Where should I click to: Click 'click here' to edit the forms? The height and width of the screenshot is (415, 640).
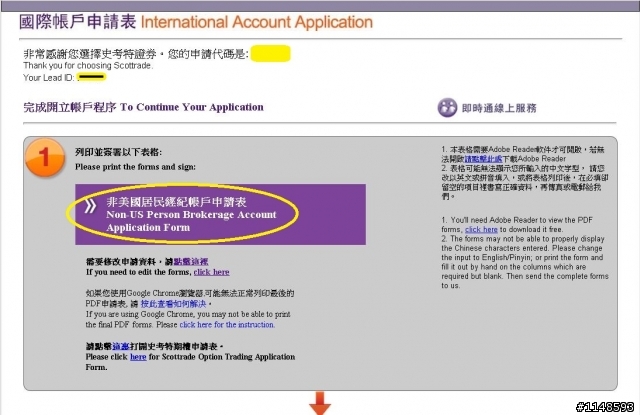click(x=211, y=272)
